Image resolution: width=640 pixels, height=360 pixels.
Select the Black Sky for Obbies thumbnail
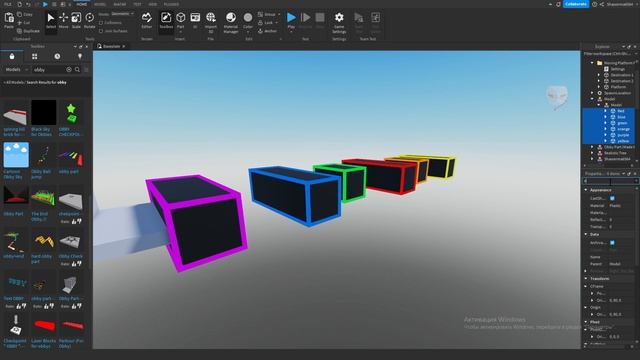point(44,112)
